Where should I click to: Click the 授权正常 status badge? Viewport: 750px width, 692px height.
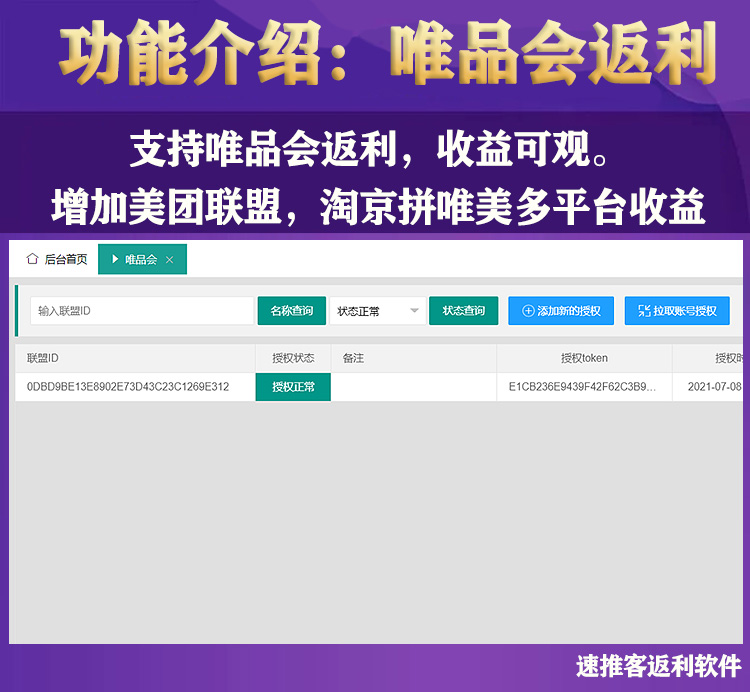pos(293,387)
